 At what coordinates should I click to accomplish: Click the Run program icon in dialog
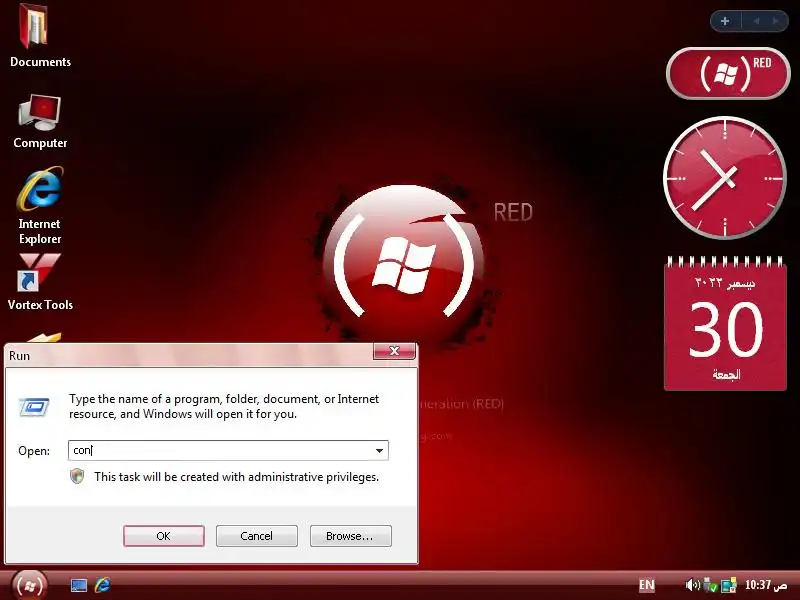(34, 407)
